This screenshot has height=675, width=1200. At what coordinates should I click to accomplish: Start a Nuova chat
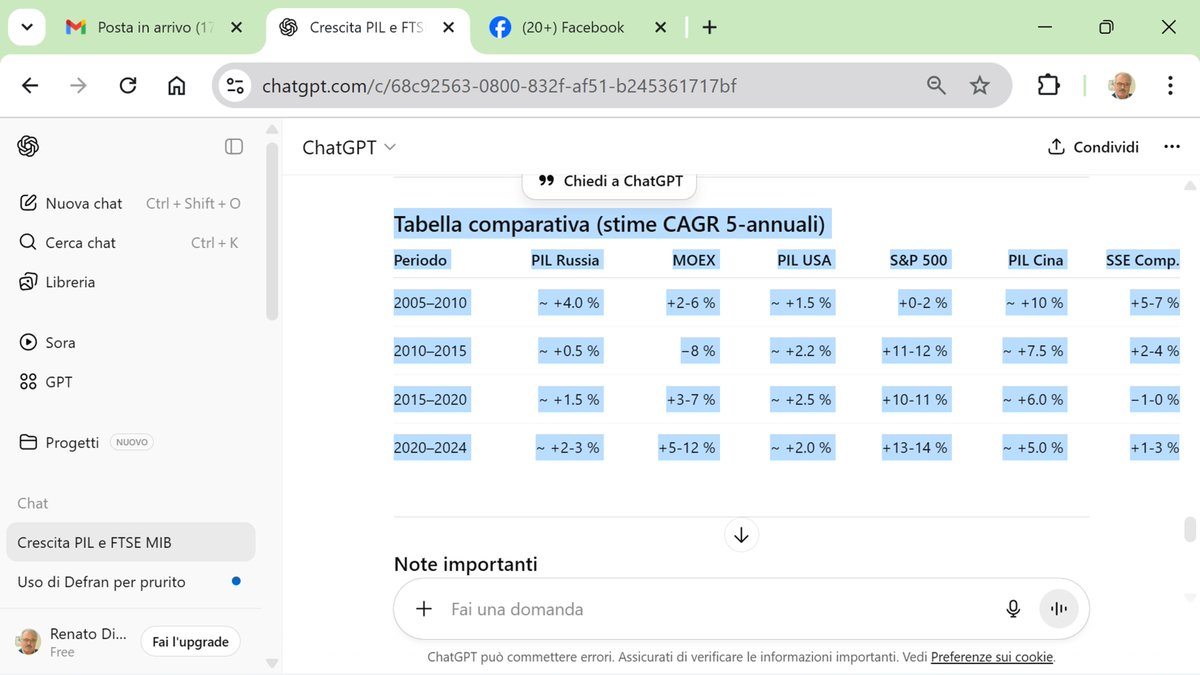click(130, 203)
